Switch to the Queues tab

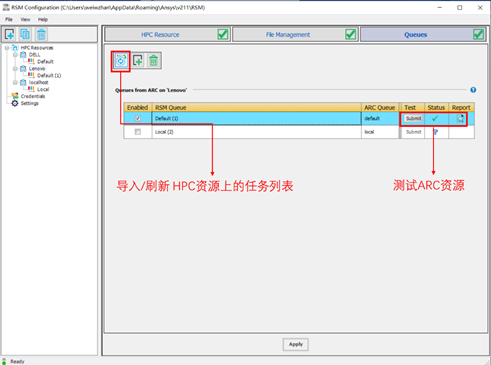[x=423, y=34]
